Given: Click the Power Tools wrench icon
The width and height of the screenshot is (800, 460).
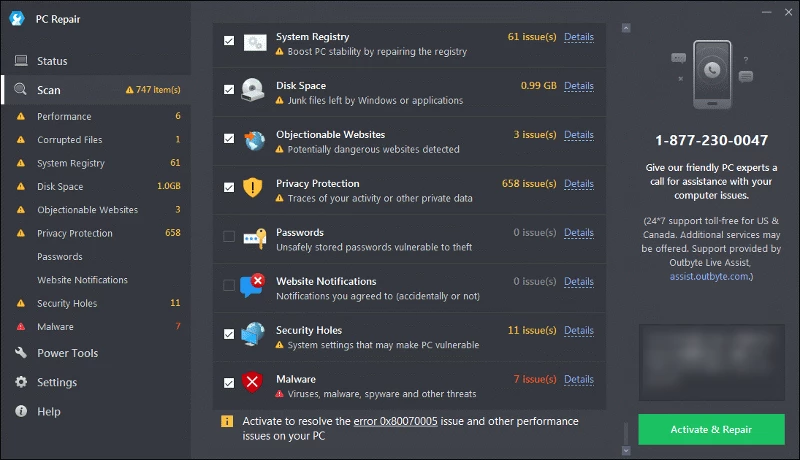Looking at the screenshot, I should [x=21, y=352].
